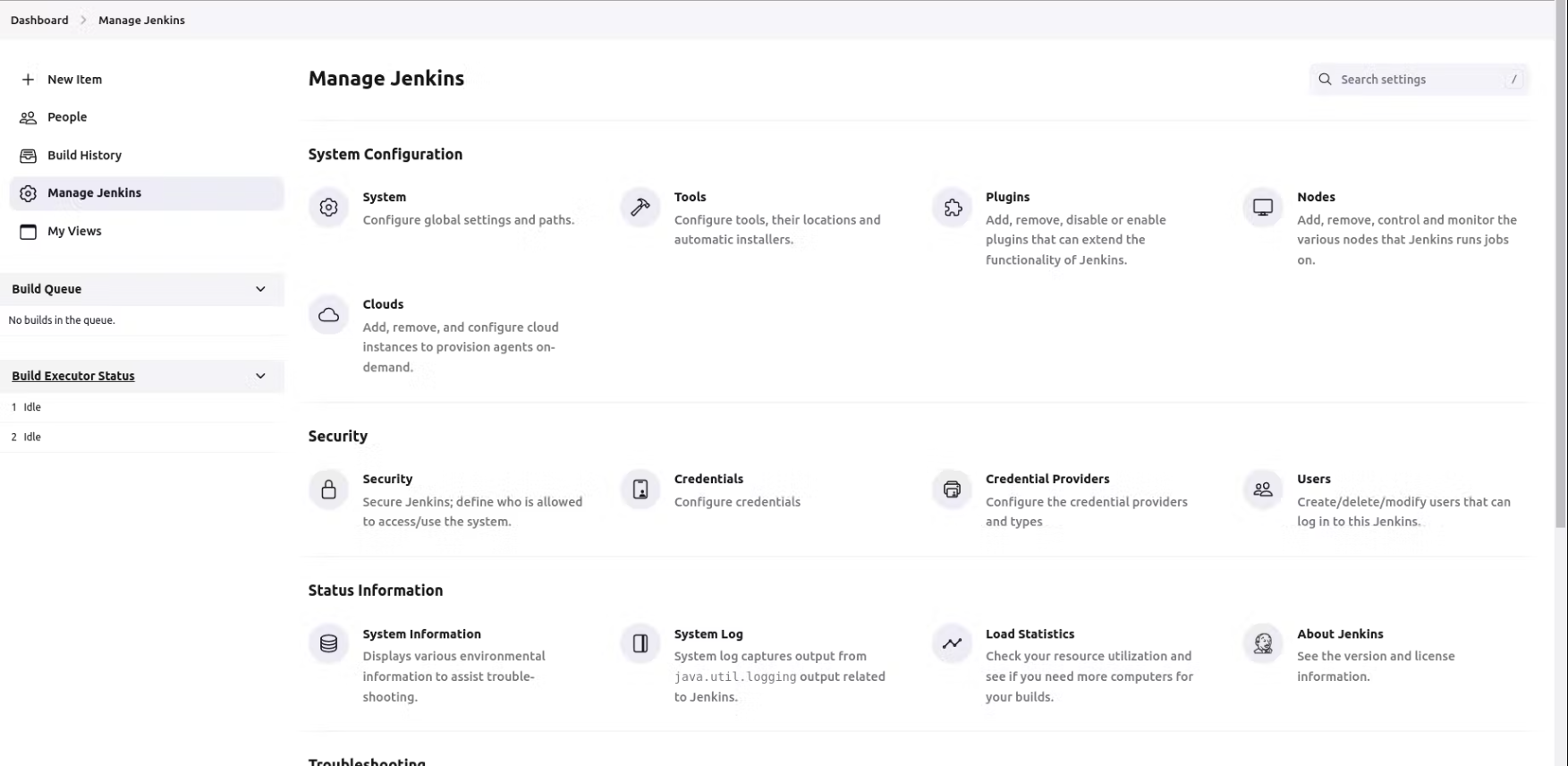The width and height of the screenshot is (1568, 766).
Task: Open My Views in sidebar
Action: (x=74, y=231)
